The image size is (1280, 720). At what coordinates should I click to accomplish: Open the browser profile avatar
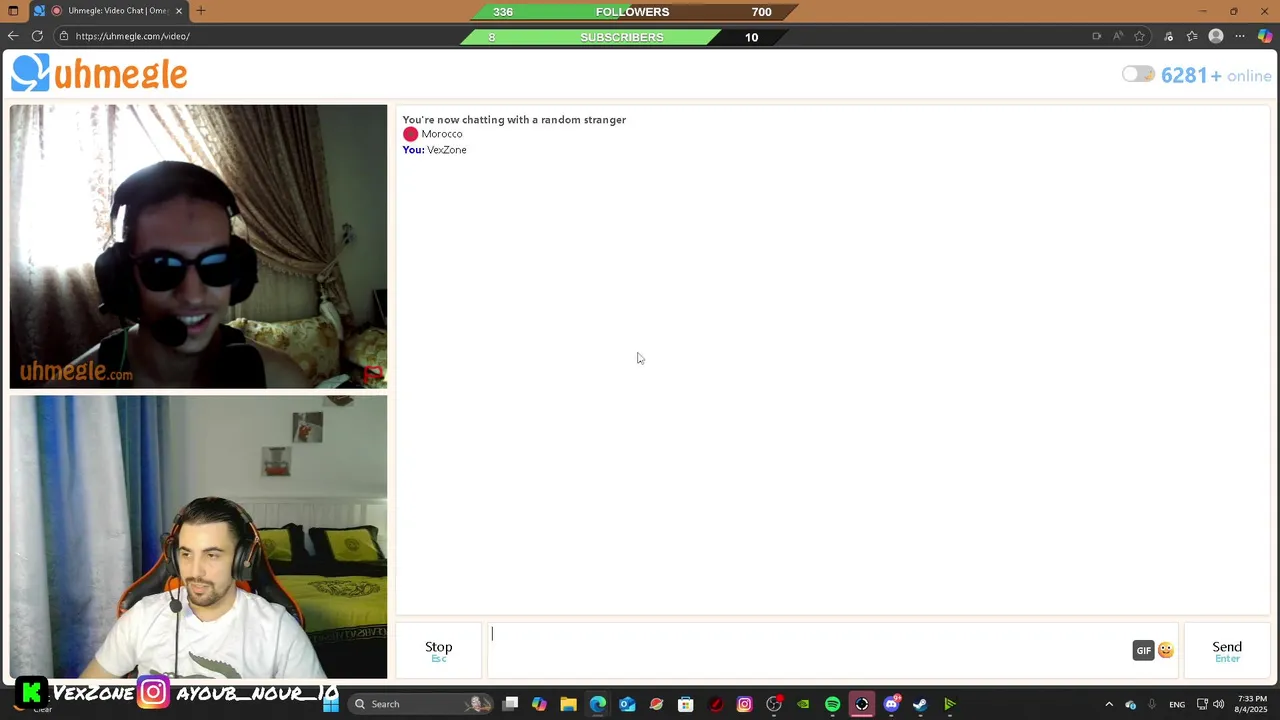pyautogui.click(x=1216, y=36)
